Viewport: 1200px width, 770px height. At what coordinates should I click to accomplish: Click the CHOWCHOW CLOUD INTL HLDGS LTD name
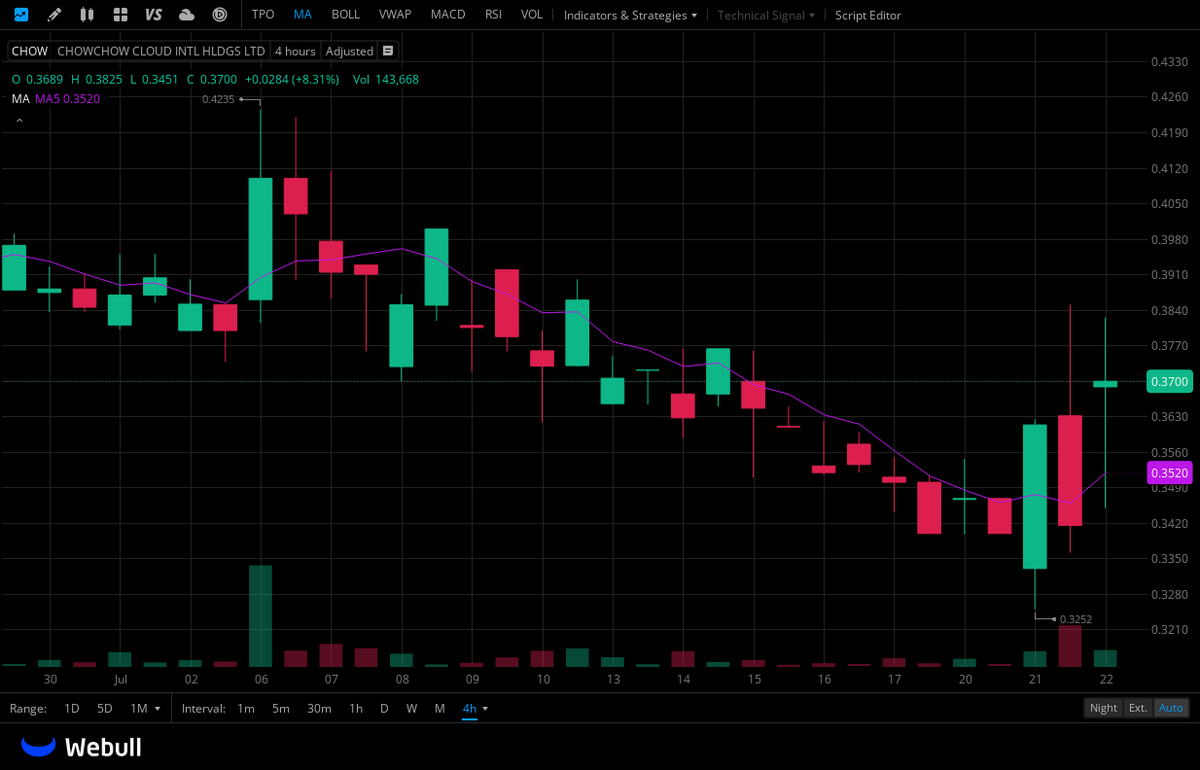coord(161,51)
